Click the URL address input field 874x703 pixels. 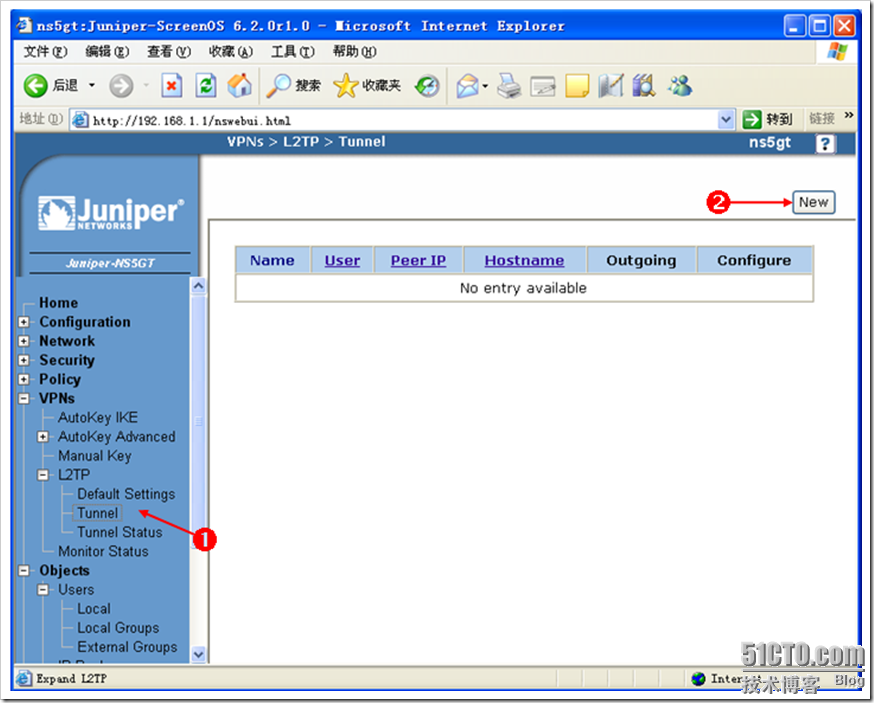(404, 120)
